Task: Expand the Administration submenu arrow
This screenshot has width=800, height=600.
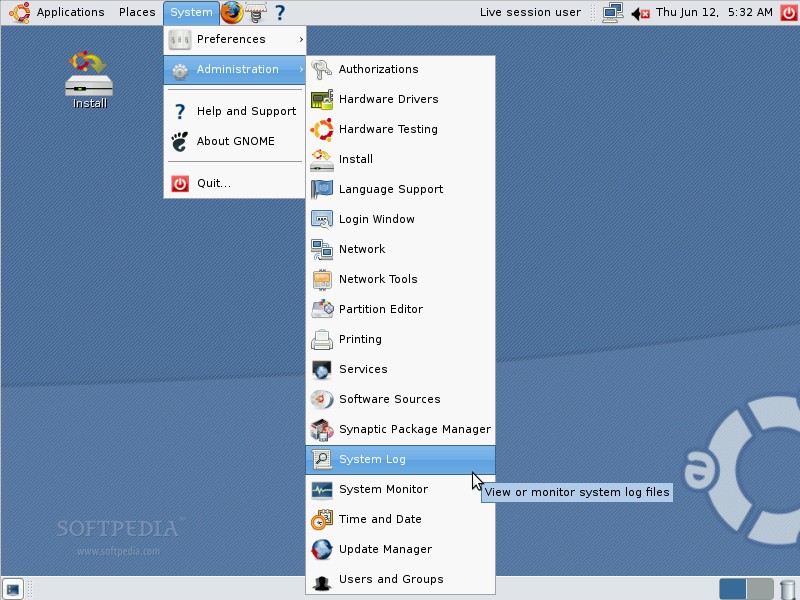Action: (299, 70)
